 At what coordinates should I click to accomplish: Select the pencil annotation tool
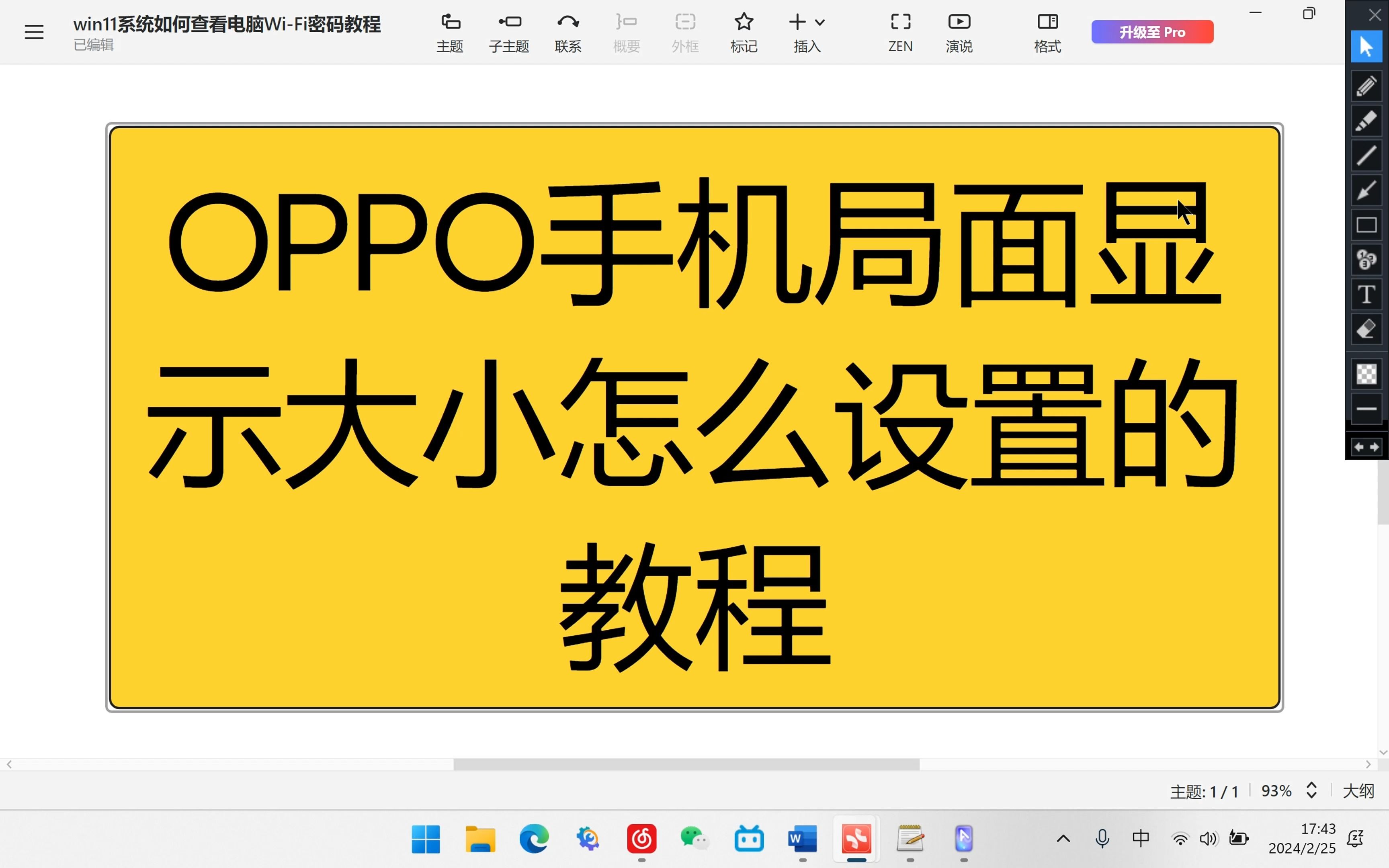pyautogui.click(x=1366, y=86)
